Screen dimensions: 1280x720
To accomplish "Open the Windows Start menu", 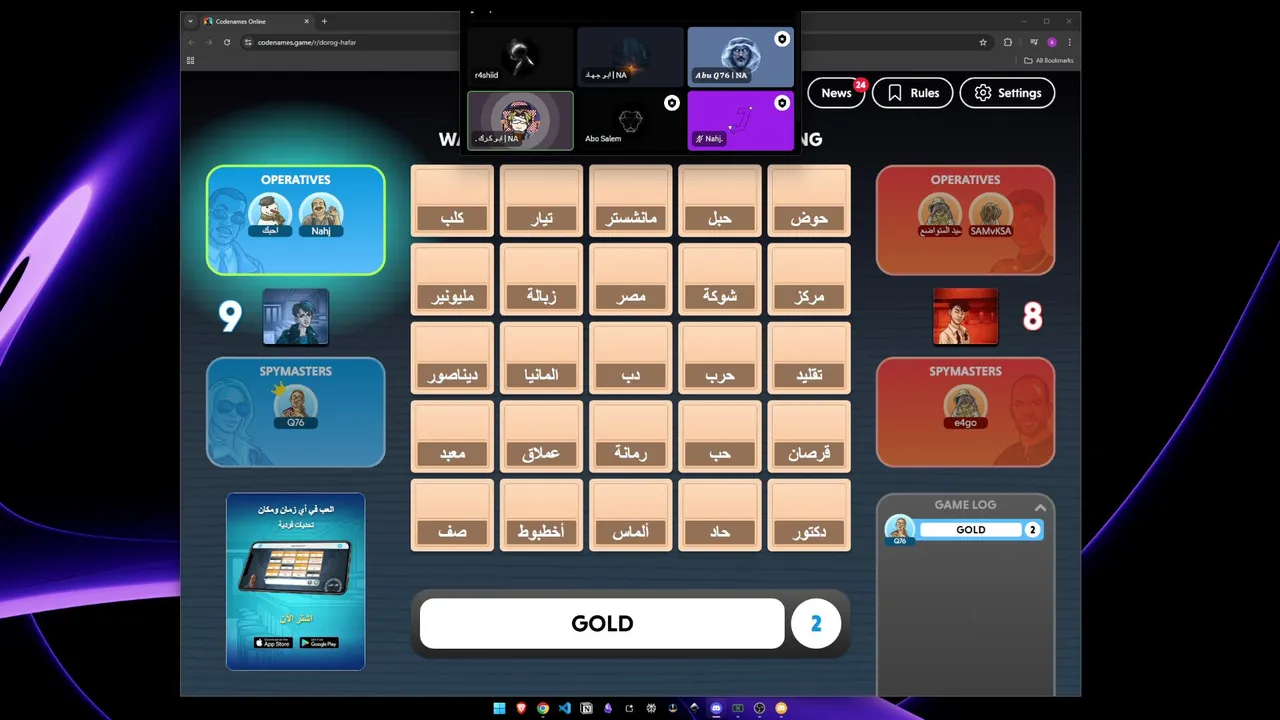I will [499, 708].
